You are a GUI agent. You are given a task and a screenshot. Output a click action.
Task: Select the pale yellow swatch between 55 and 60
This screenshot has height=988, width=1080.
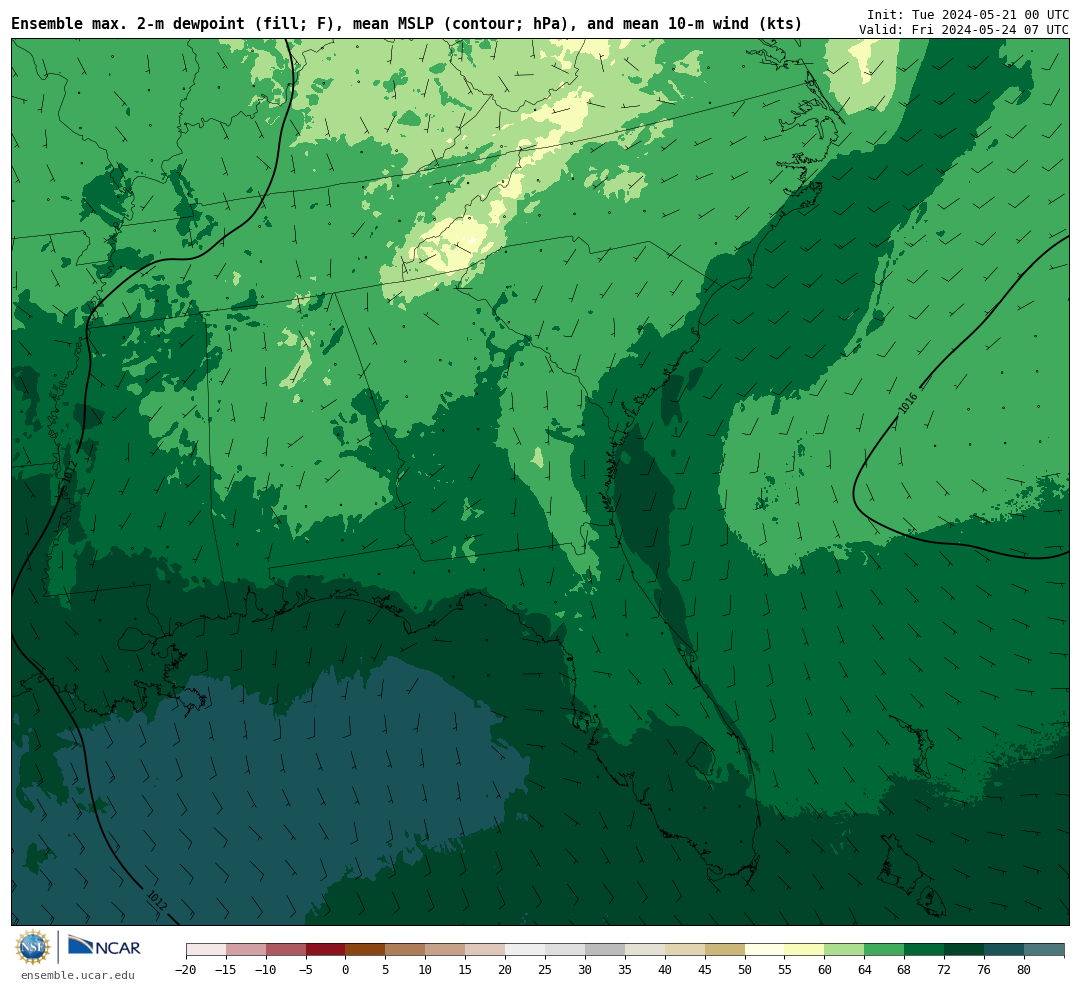[x=804, y=950]
